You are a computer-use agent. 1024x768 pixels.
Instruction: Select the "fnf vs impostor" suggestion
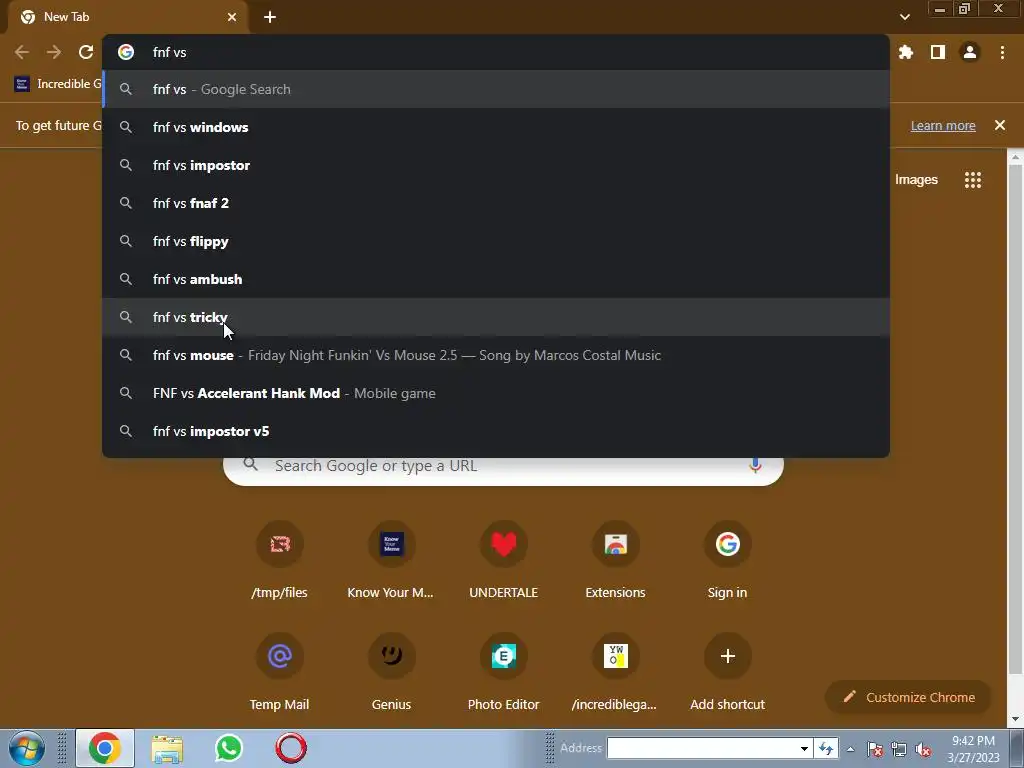click(496, 165)
